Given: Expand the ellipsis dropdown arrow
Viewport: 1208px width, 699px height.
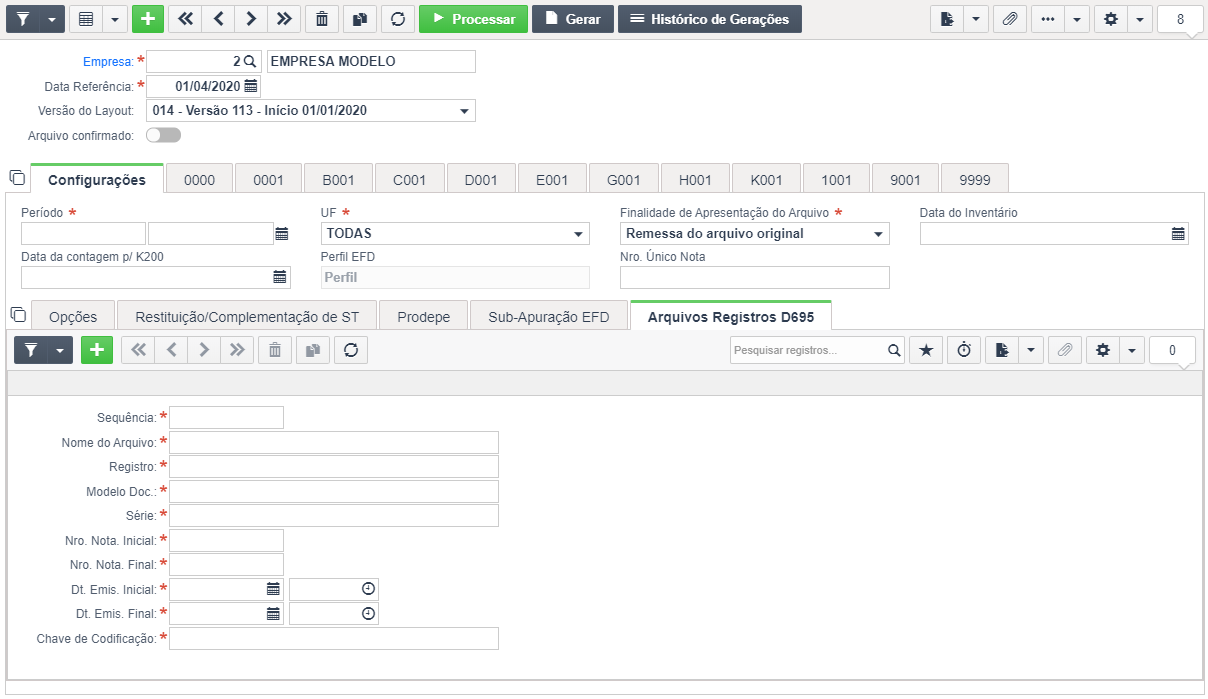Looking at the screenshot, I should (x=1077, y=19).
